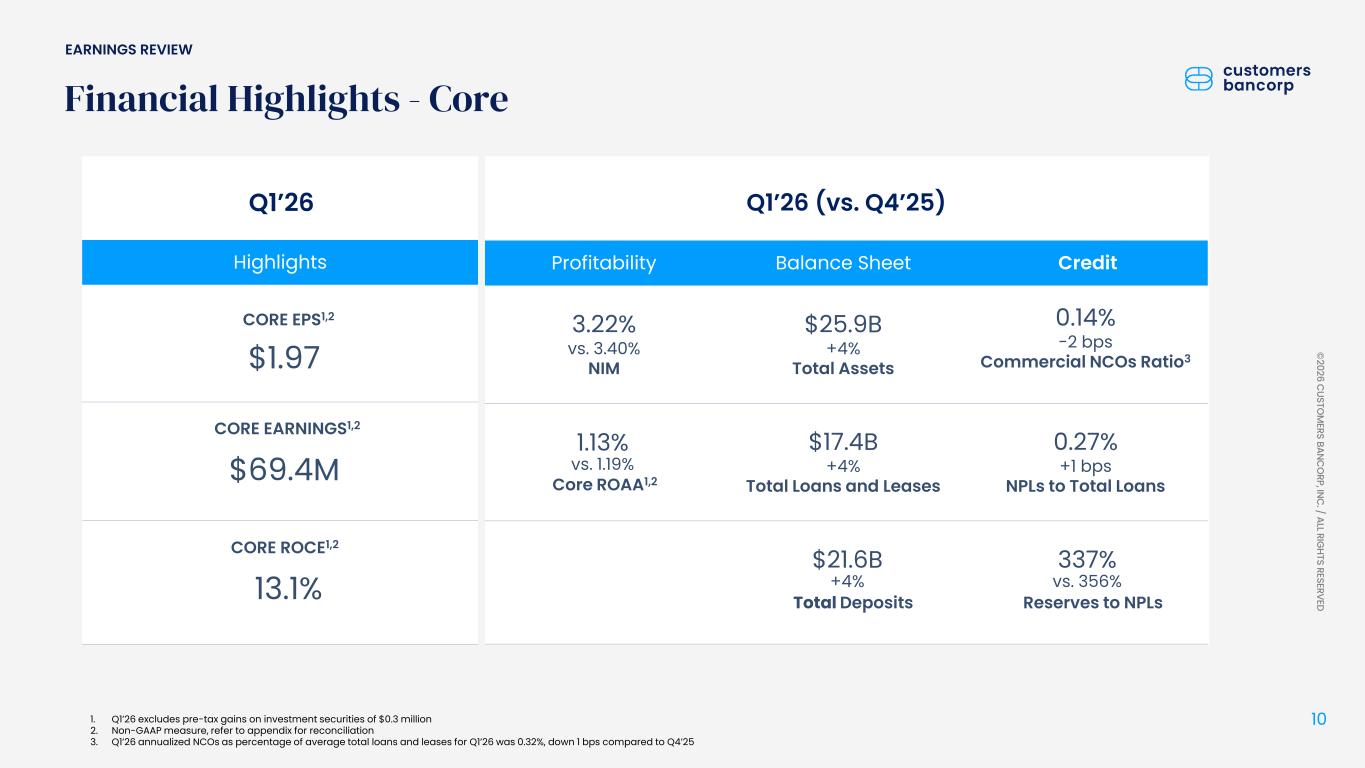The width and height of the screenshot is (1365, 768).
Task: Click the Balance Sheet column header
Action: pos(845,263)
